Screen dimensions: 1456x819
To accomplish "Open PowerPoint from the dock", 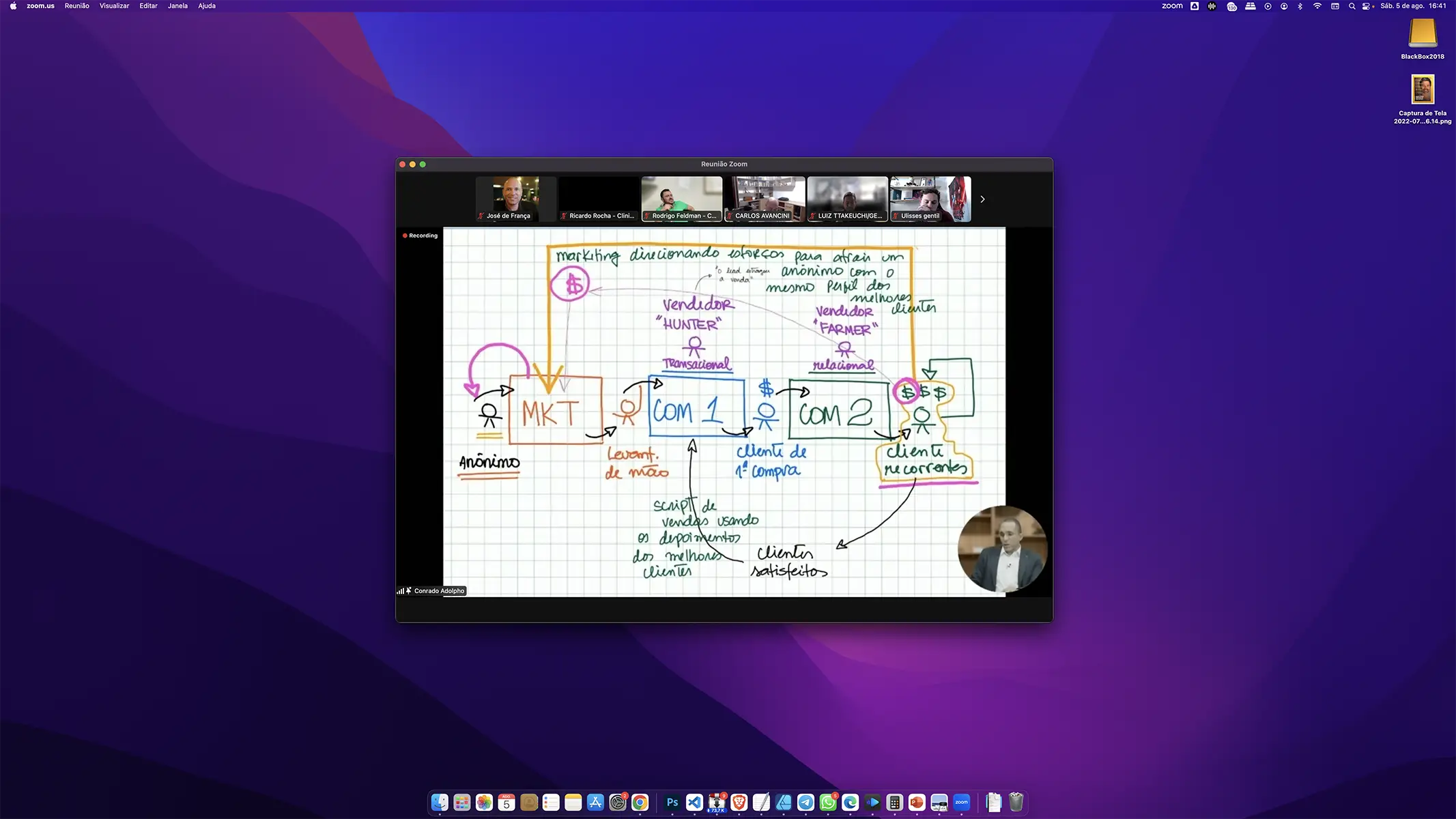I will pyautogui.click(x=917, y=803).
